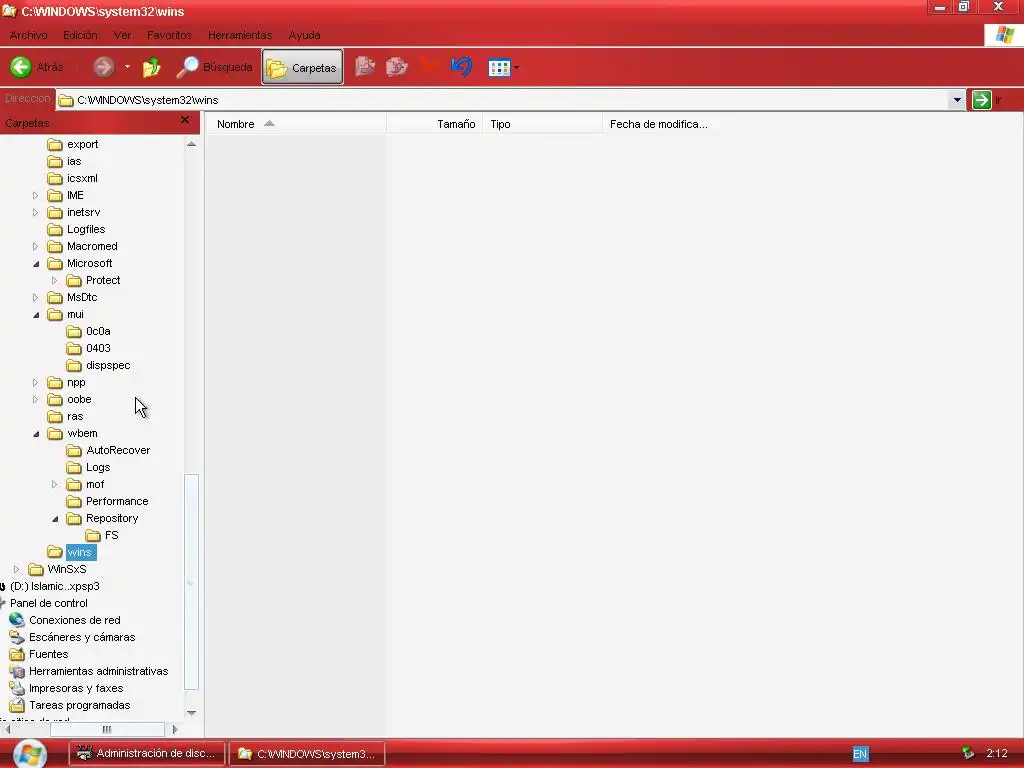Select the AutoRecover folder icon
Image resolution: width=1024 pixels, height=768 pixels.
tap(74, 450)
